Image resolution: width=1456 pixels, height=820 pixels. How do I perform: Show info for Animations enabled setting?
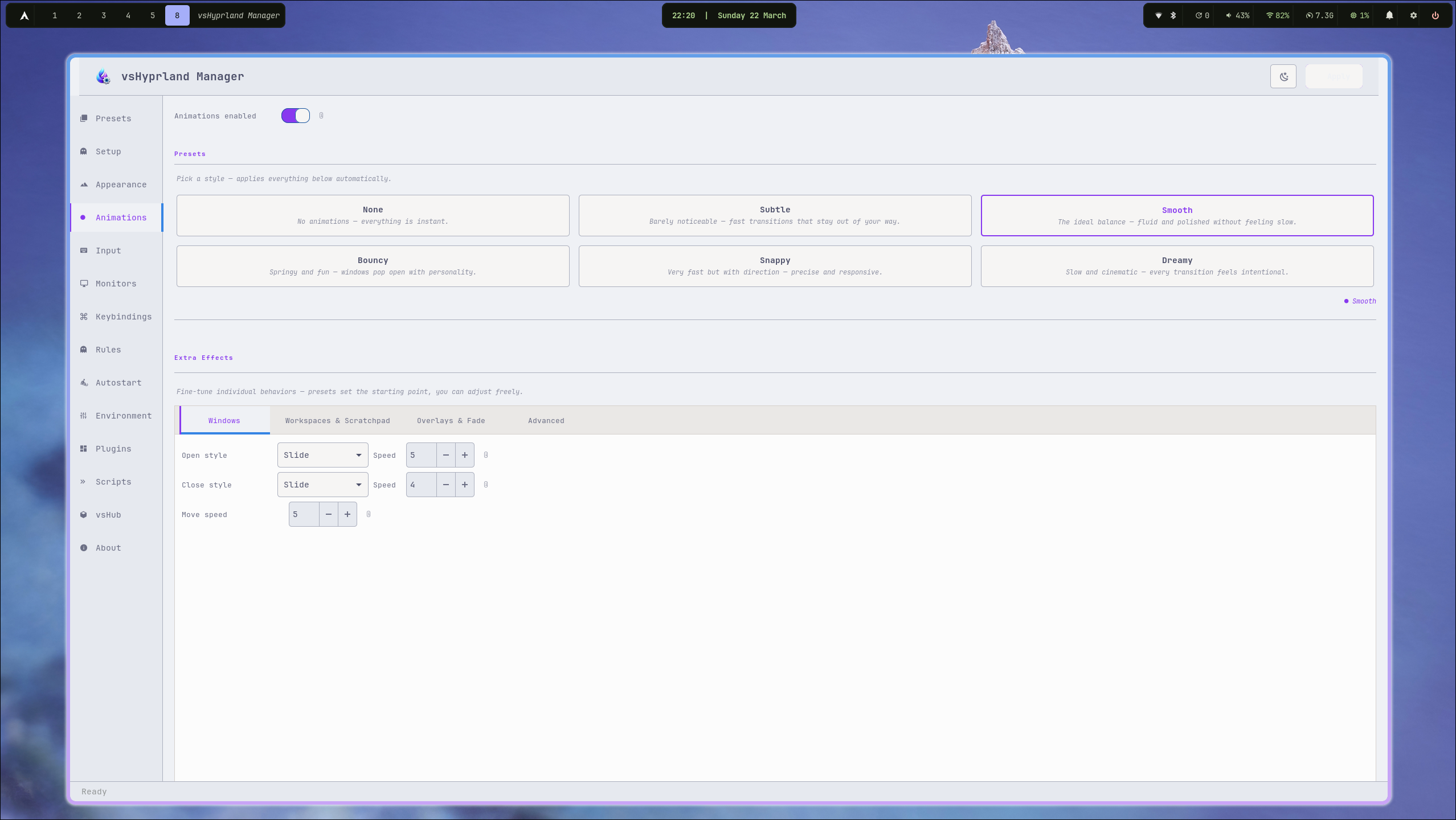pyautogui.click(x=321, y=116)
